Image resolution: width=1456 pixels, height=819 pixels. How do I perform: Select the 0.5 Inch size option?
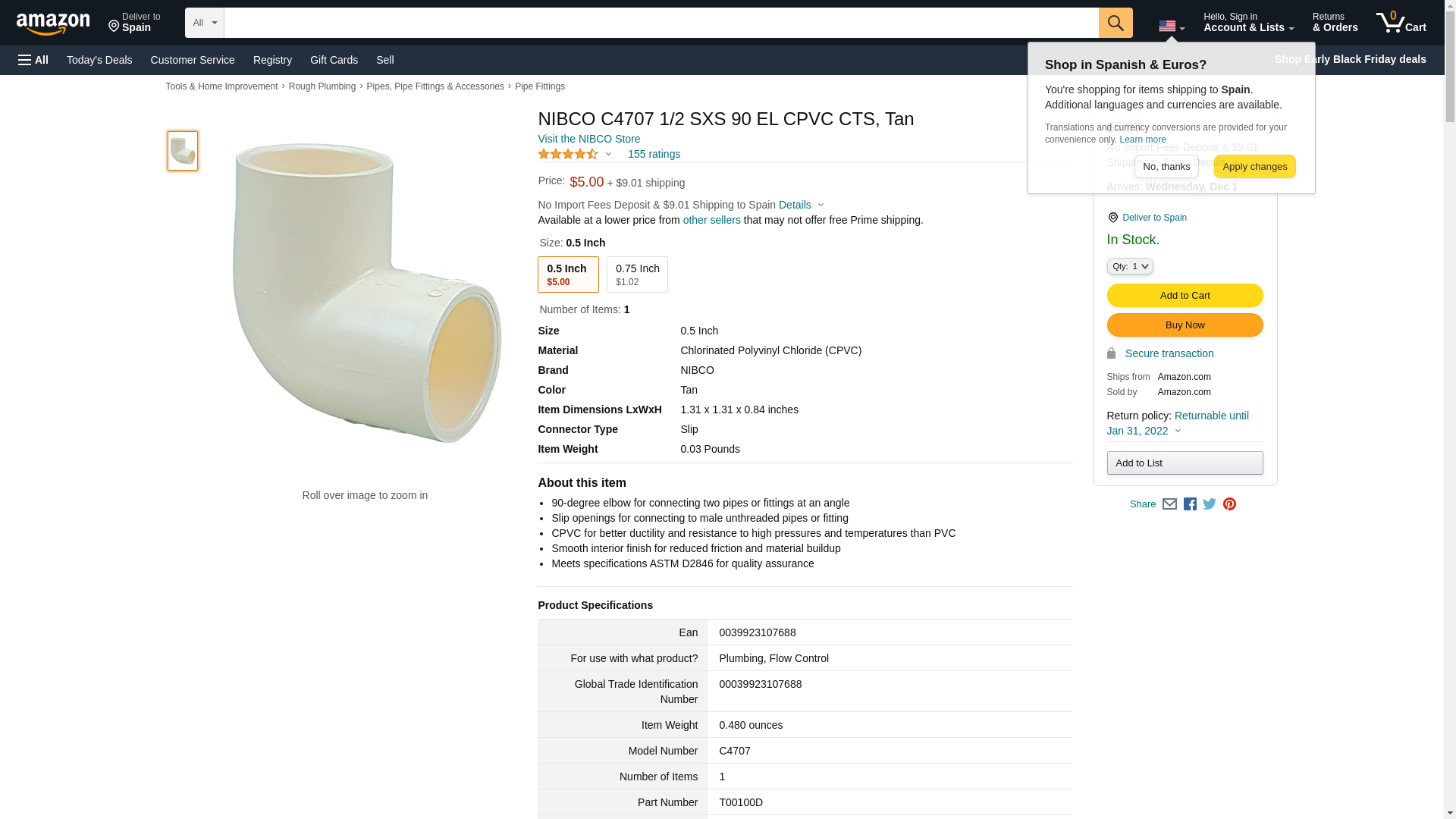pos(567,275)
